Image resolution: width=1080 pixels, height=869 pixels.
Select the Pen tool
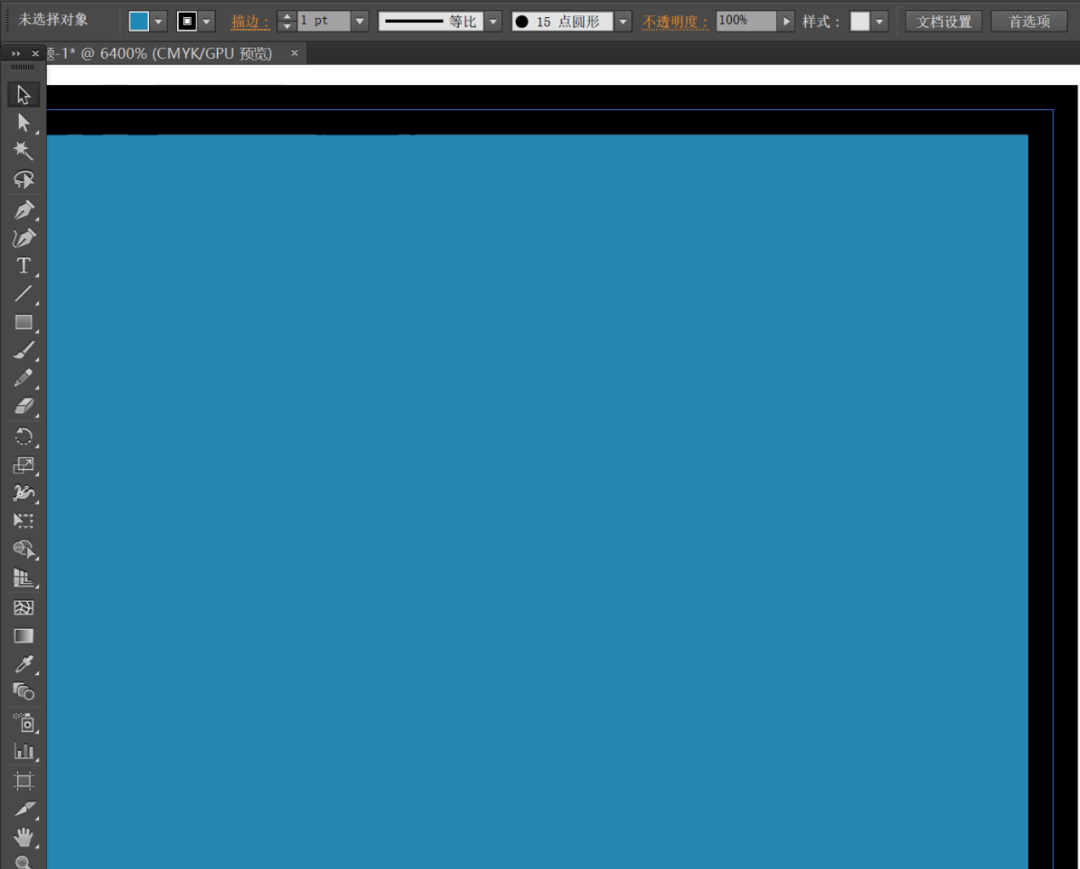pyautogui.click(x=23, y=209)
